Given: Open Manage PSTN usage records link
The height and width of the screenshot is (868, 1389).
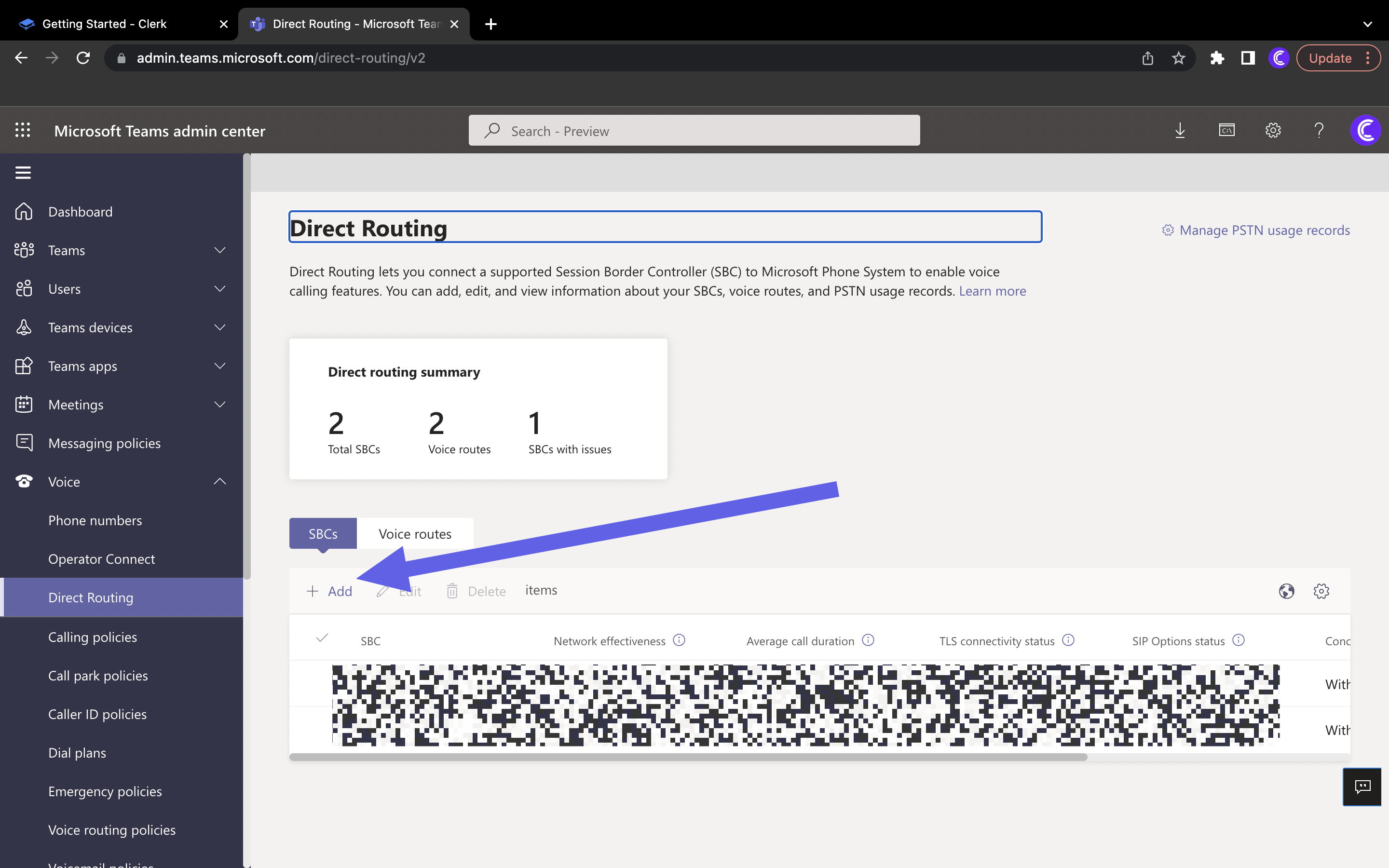Looking at the screenshot, I should [x=1256, y=230].
